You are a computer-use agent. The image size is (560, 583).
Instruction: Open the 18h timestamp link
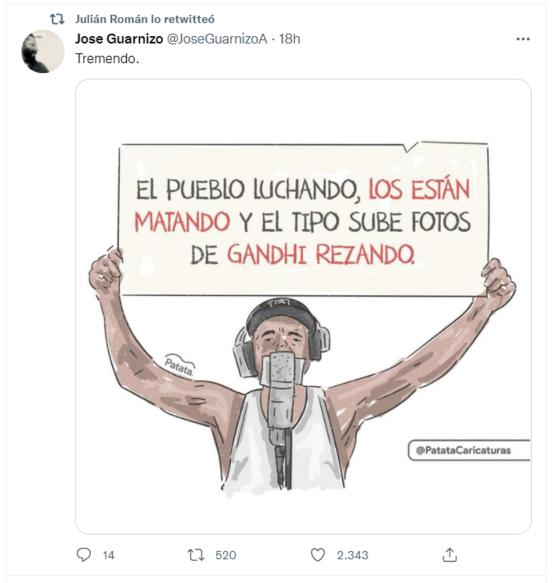pos(290,39)
